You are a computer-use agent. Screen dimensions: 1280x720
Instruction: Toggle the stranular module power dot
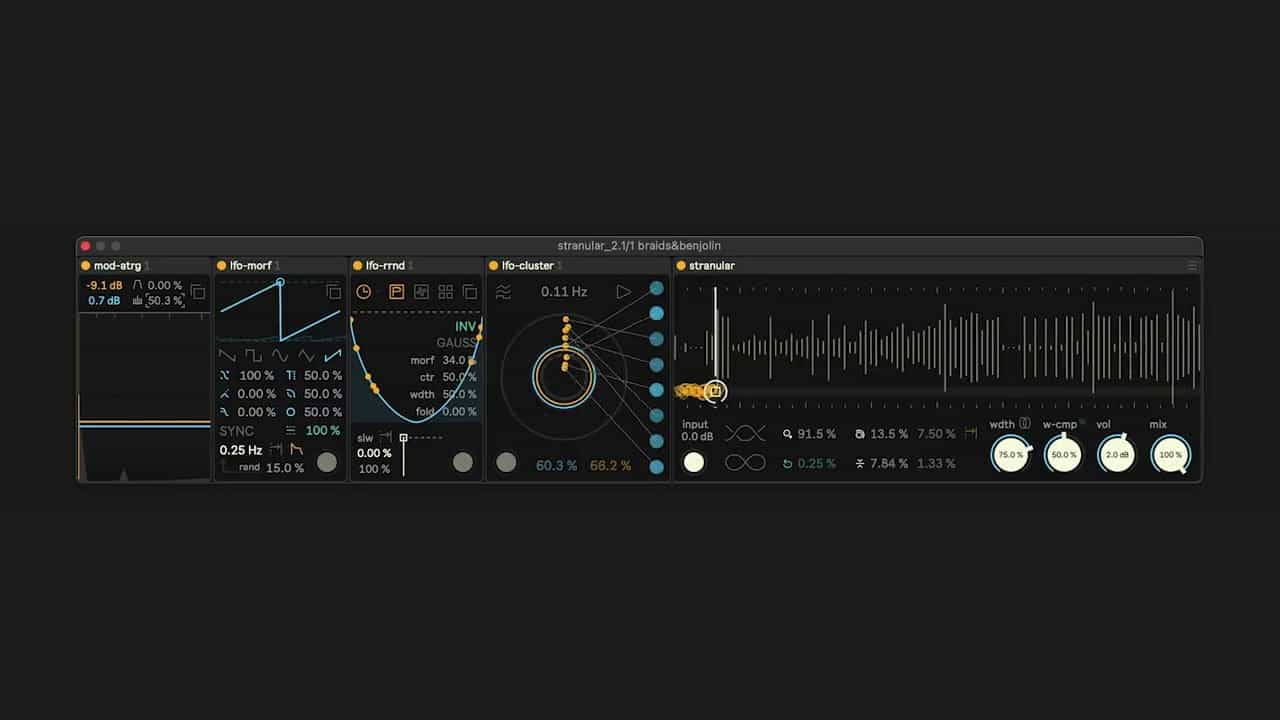(681, 266)
